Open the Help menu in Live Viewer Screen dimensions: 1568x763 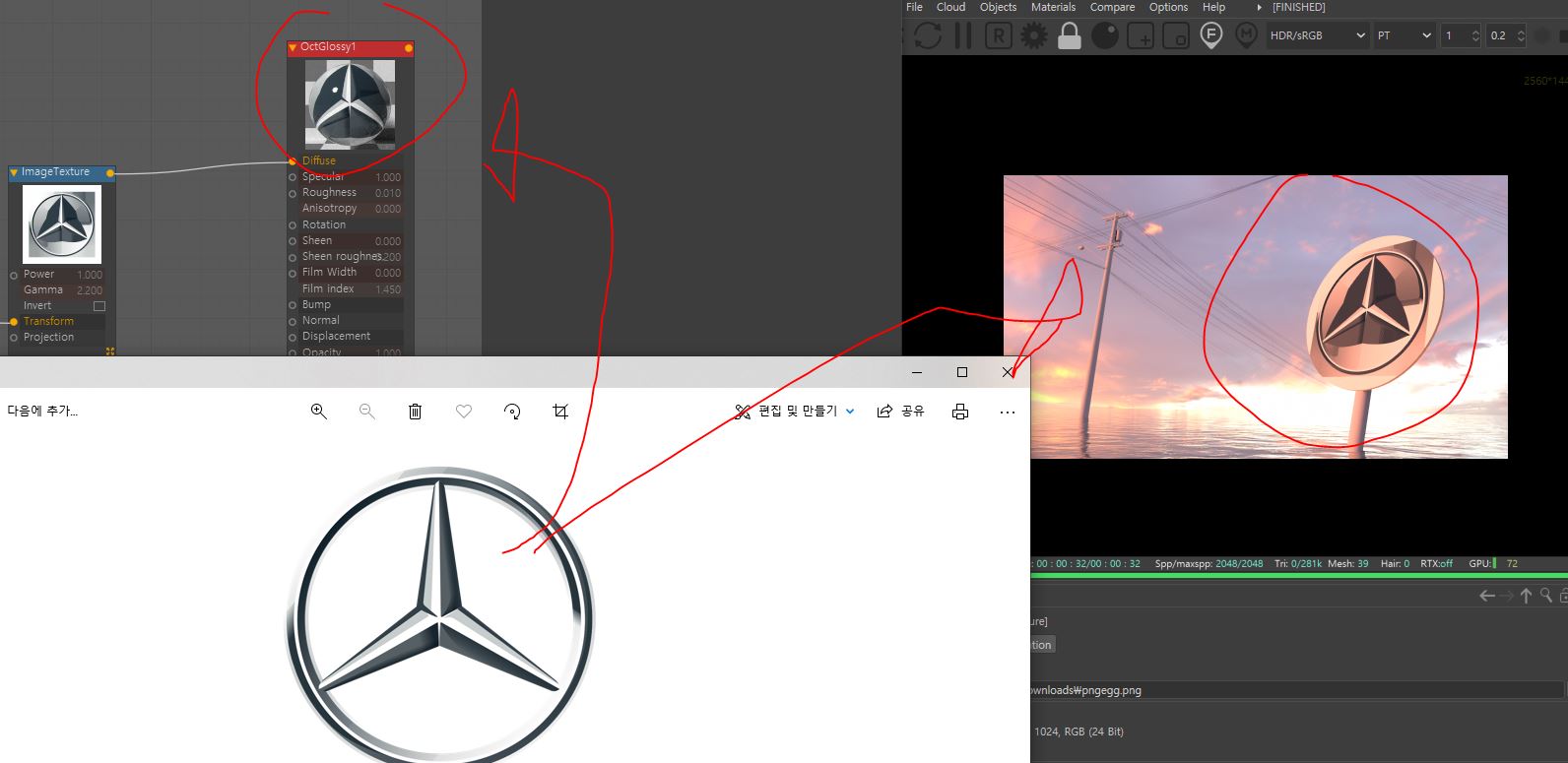(x=1213, y=7)
